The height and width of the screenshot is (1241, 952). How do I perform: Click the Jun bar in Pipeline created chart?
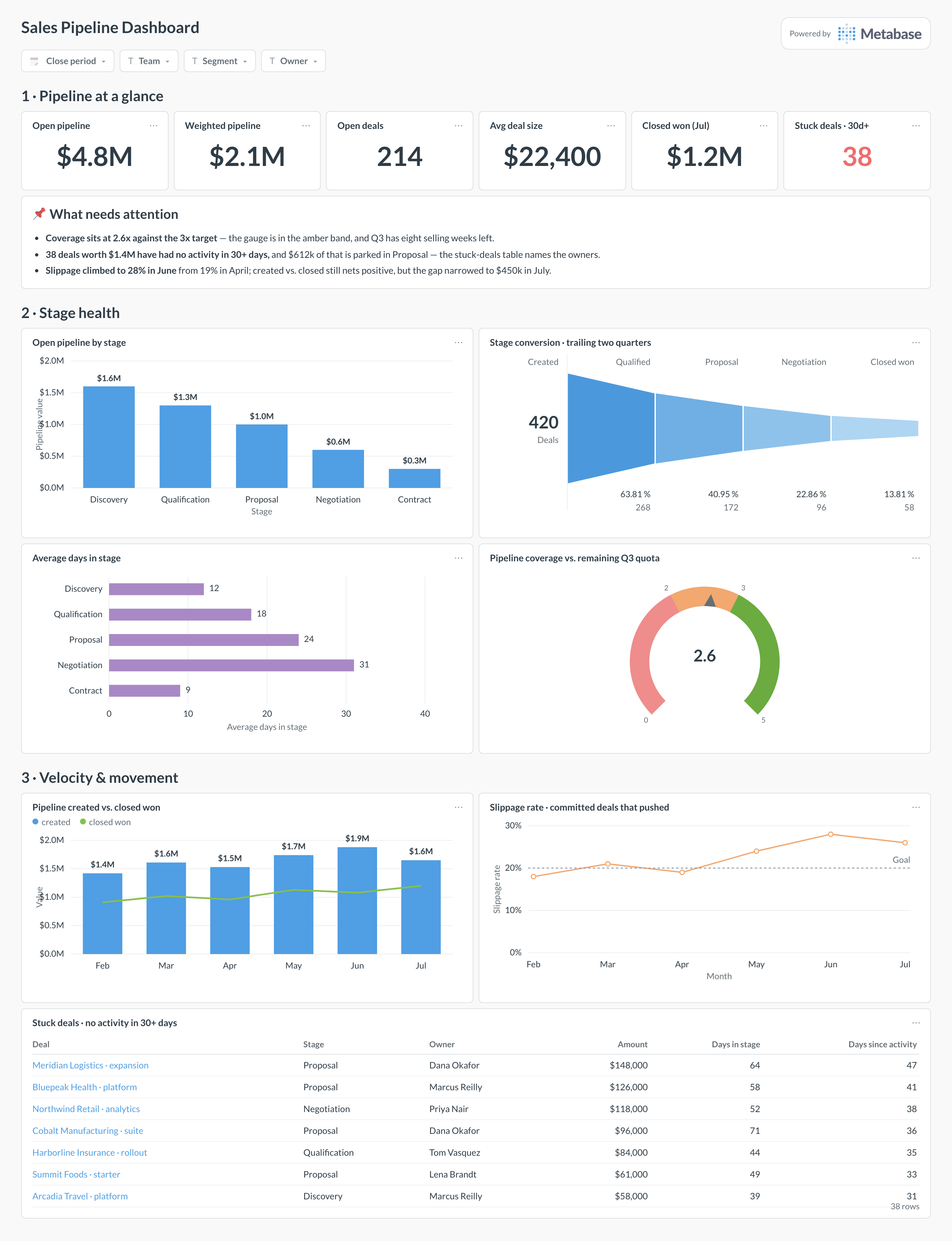357,901
